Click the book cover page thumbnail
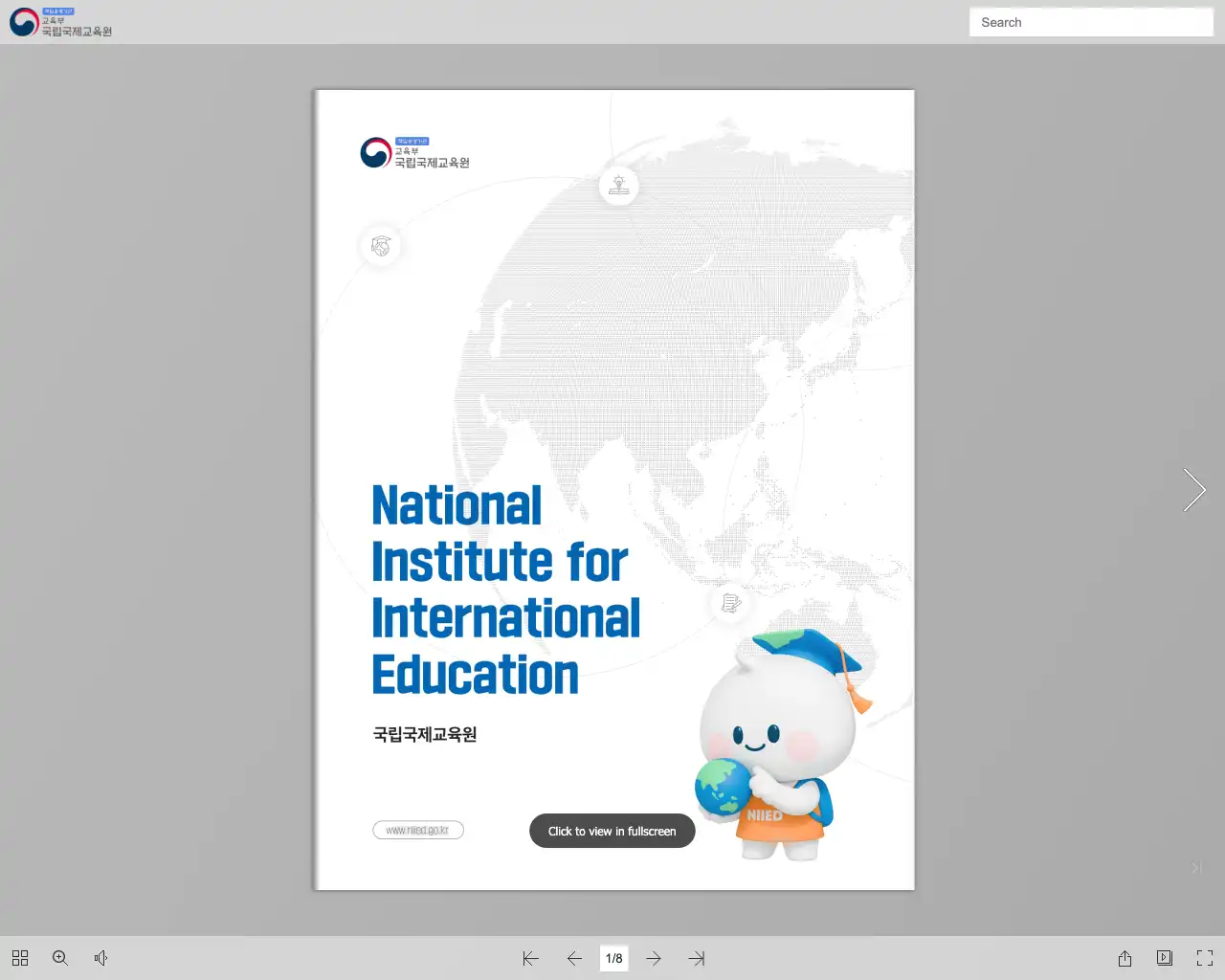This screenshot has width=1225, height=980. [x=614, y=490]
